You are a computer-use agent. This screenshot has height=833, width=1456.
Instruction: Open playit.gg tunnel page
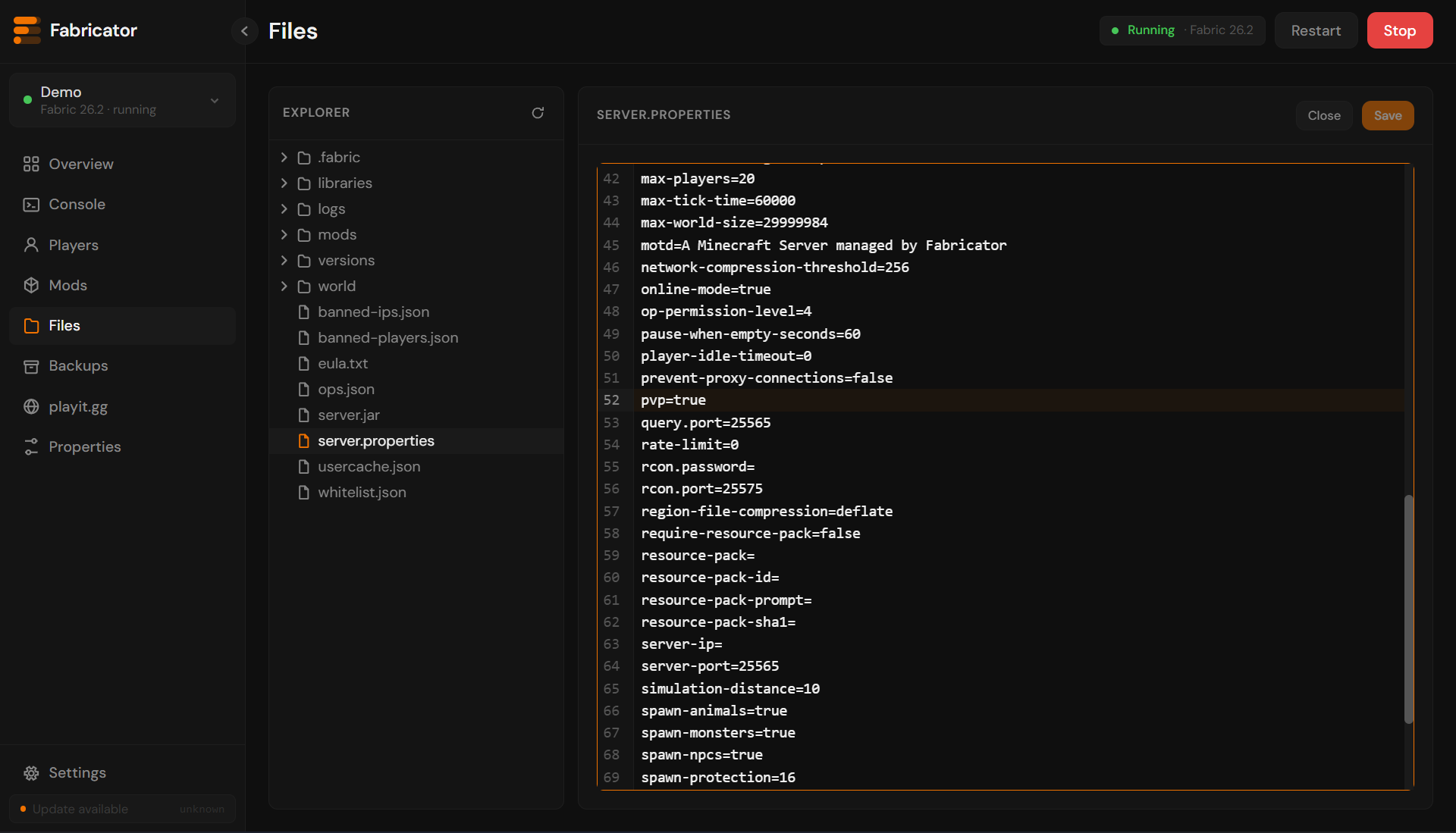[122, 406]
